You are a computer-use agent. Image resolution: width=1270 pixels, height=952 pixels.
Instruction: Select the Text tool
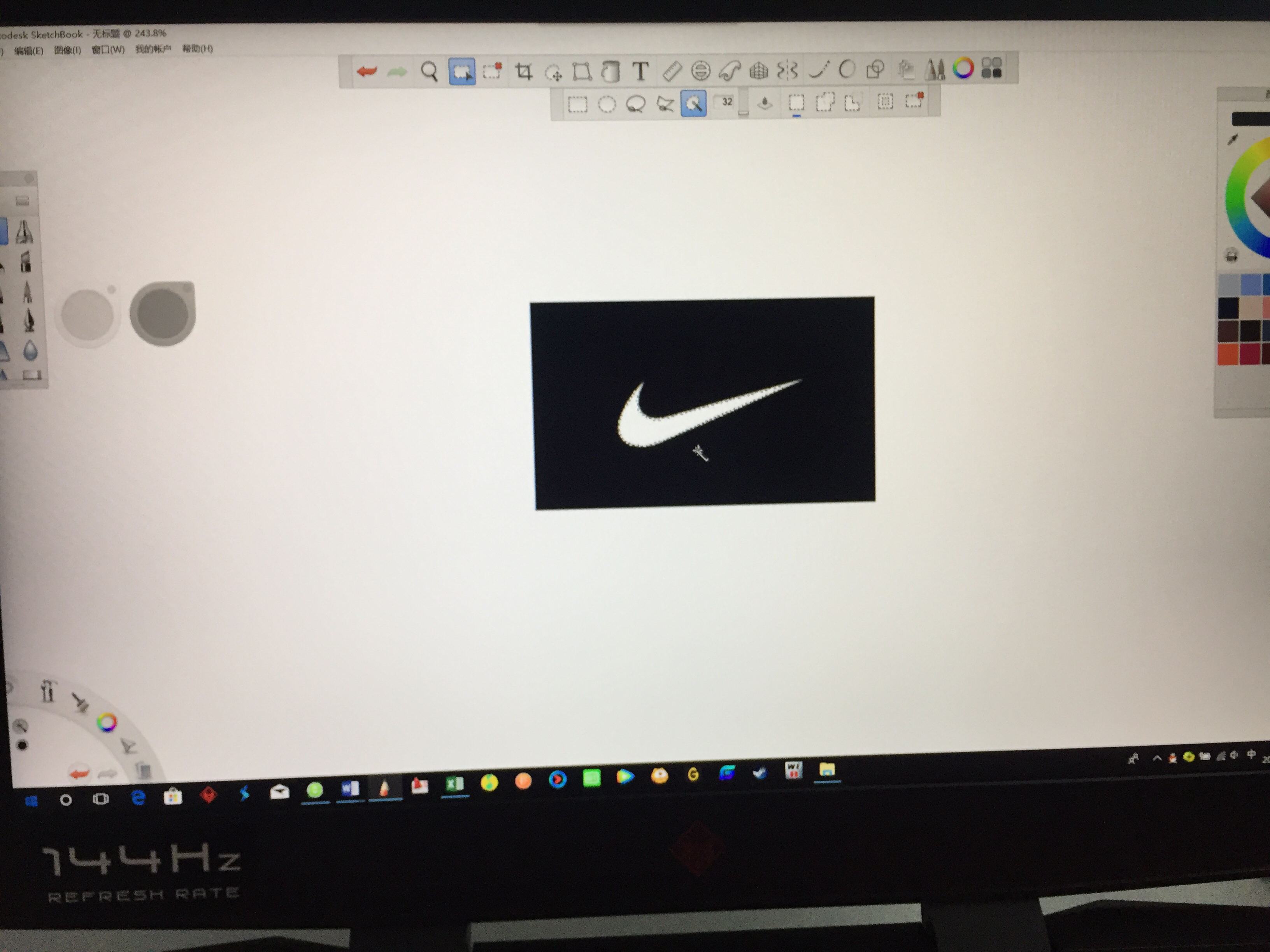[641, 71]
